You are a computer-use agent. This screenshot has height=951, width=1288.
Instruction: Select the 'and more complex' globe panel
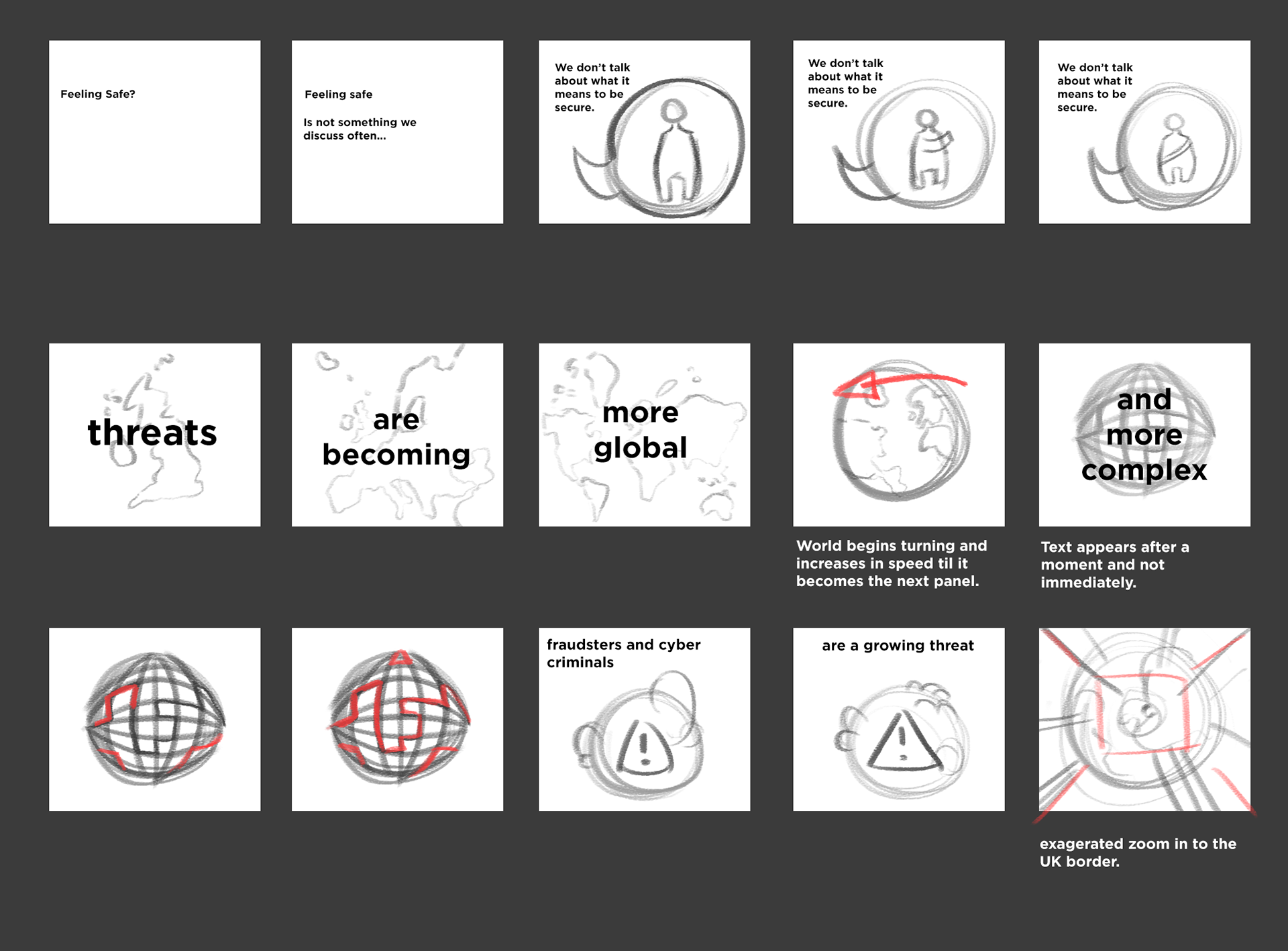coord(1144,435)
